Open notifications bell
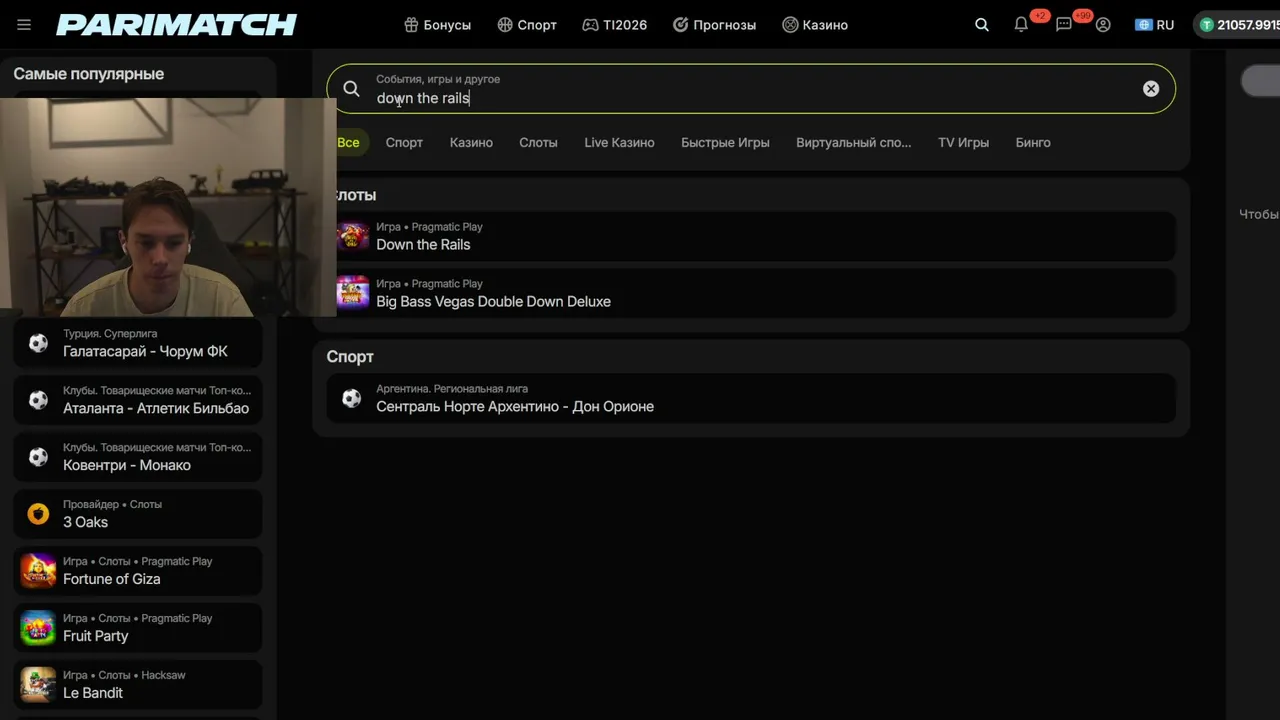 click(x=1021, y=25)
